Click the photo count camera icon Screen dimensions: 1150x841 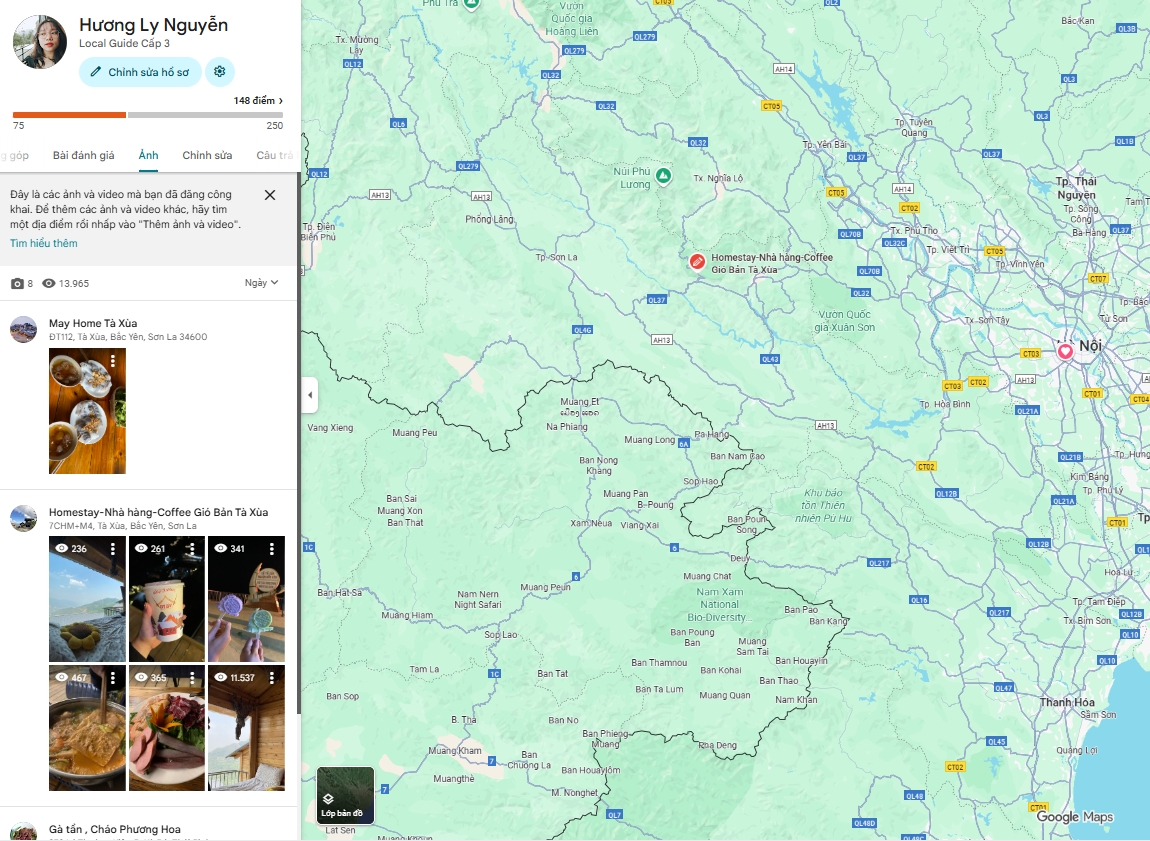[x=18, y=284]
